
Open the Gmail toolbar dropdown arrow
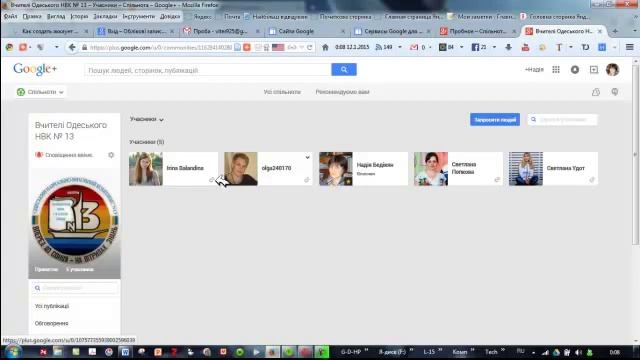(x=430, y=47)
